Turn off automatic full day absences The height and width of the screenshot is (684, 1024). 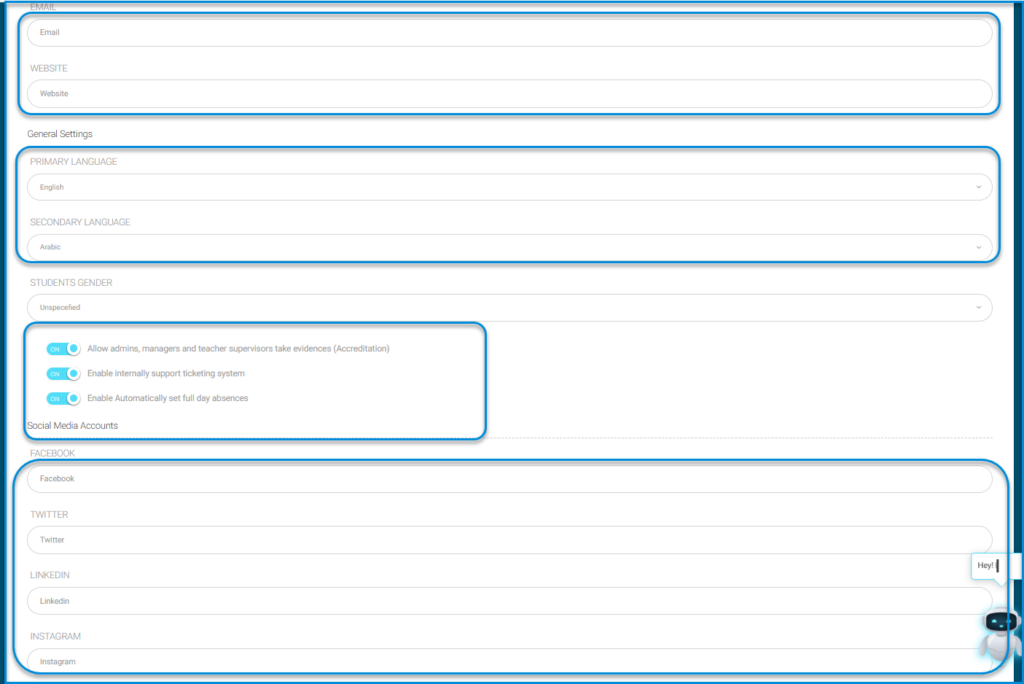point(63,399)
